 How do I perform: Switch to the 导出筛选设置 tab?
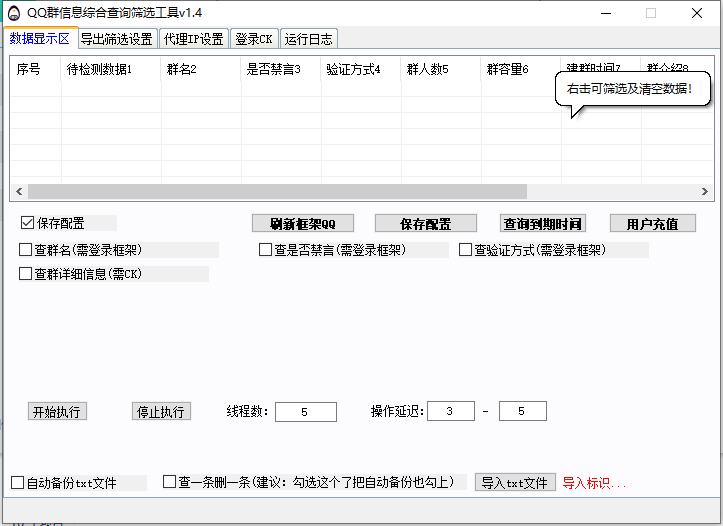(117, 39)
